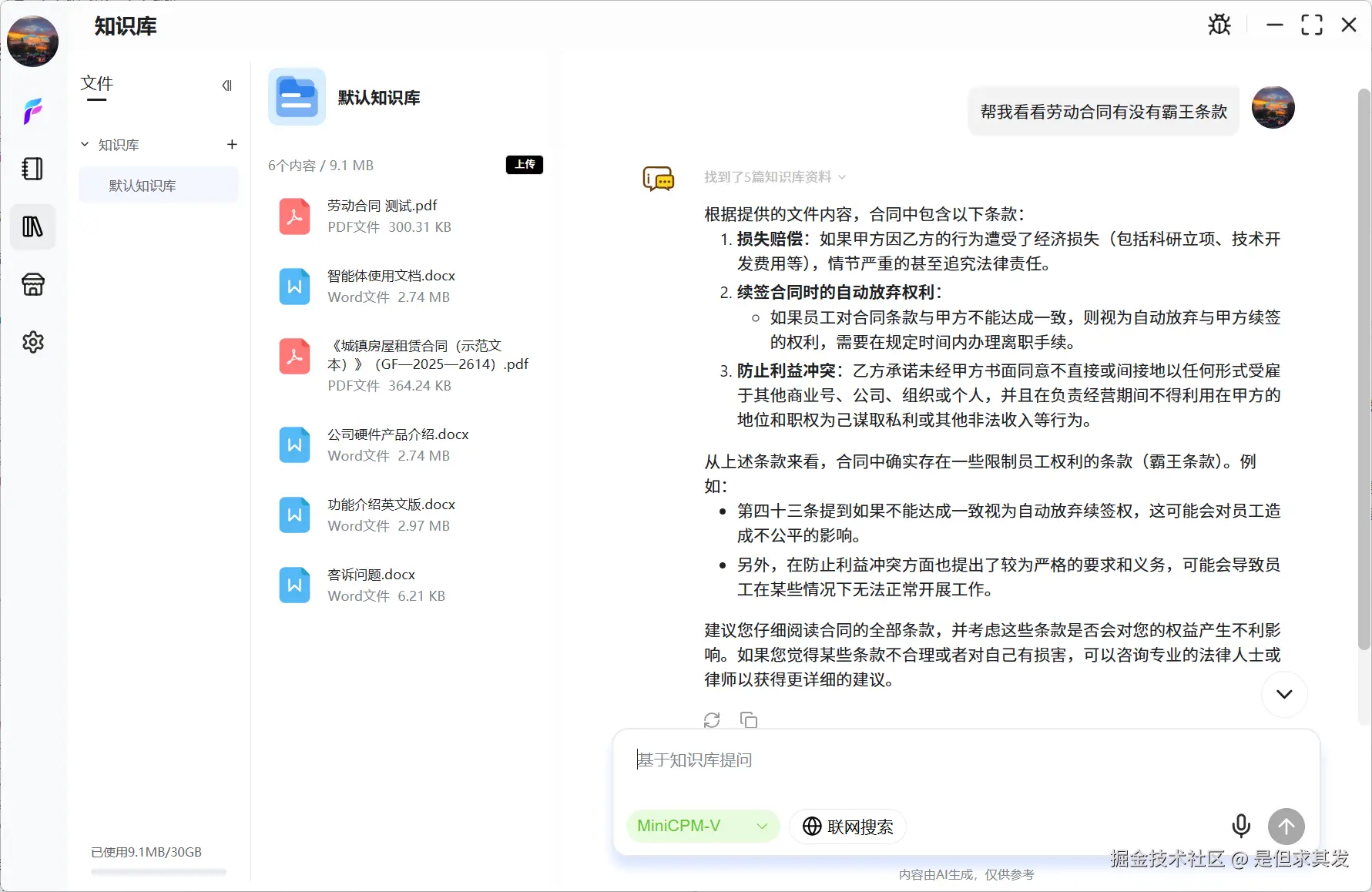1372x892 pixels.
Task: Enable 联网搜索 web search
Action: (847, 826)
